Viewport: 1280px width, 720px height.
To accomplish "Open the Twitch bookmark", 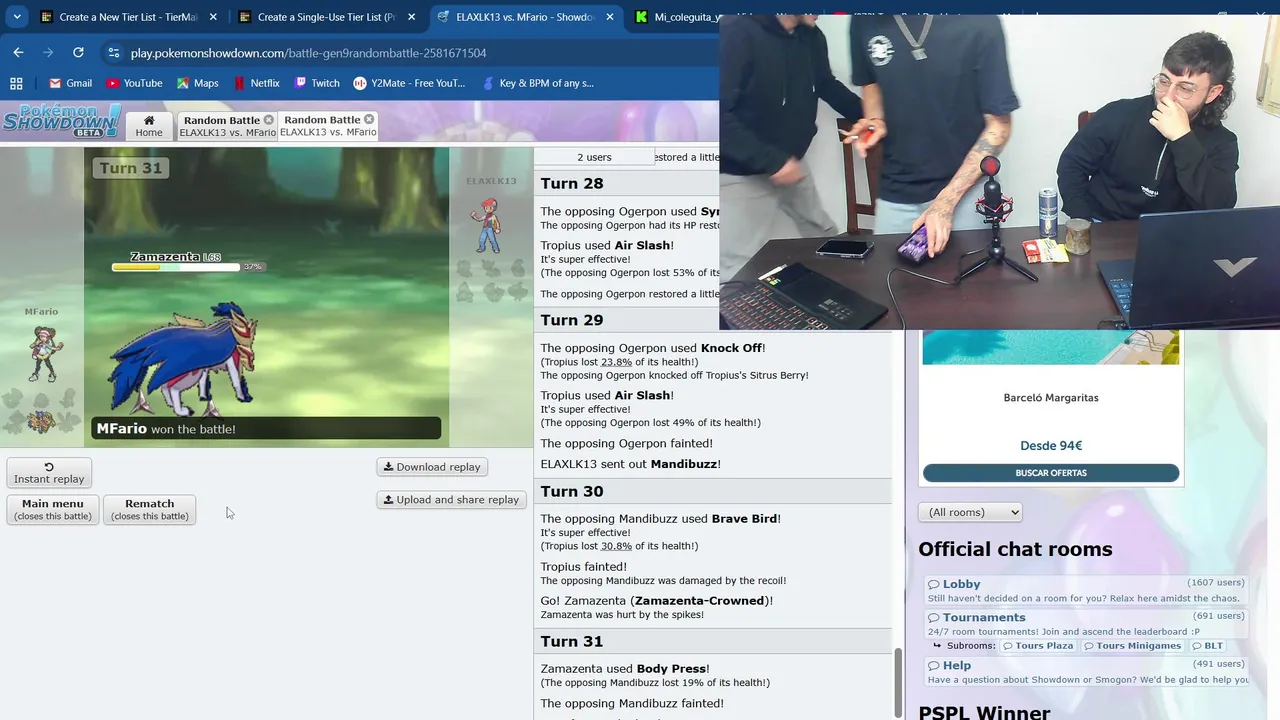I will 316,83.
